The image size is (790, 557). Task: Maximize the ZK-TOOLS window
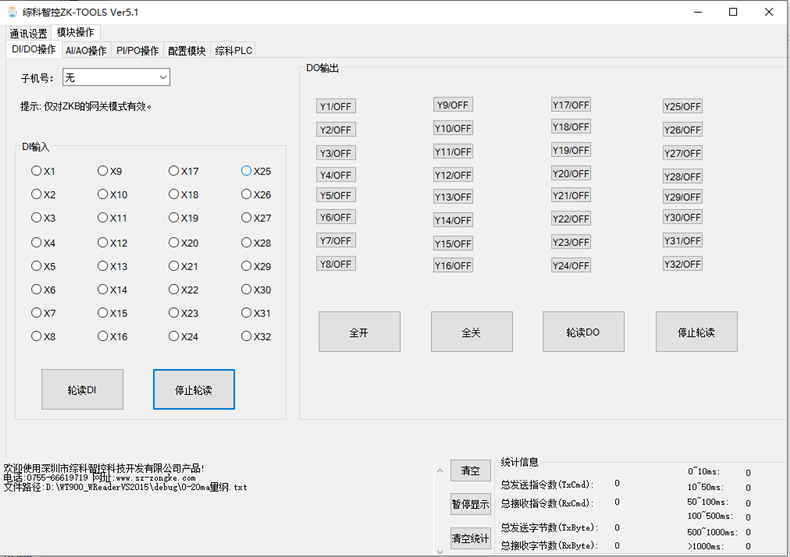pos(733,12)
